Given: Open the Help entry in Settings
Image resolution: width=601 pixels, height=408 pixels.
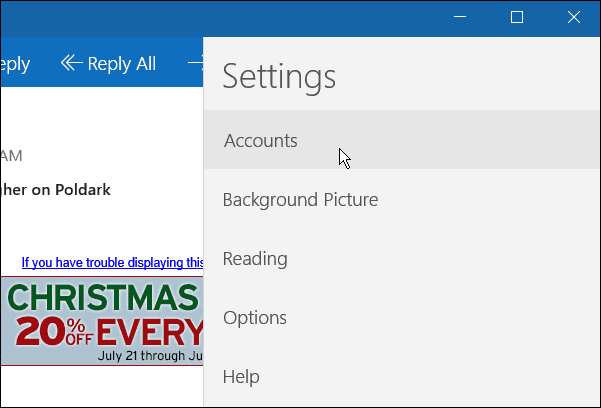Looking at the screenshot, I should pyautogui.click(x=402, y=377).
